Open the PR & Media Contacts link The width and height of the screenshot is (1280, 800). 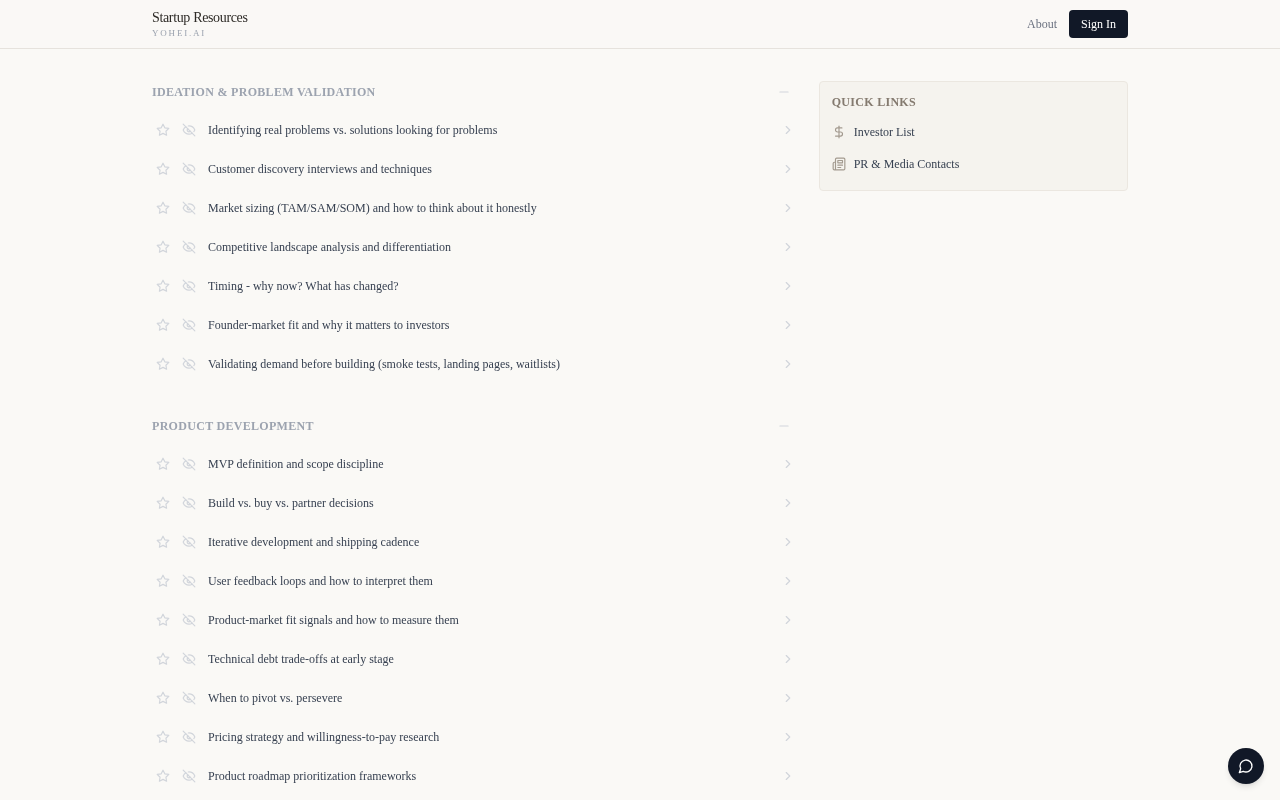coord(906,164)
